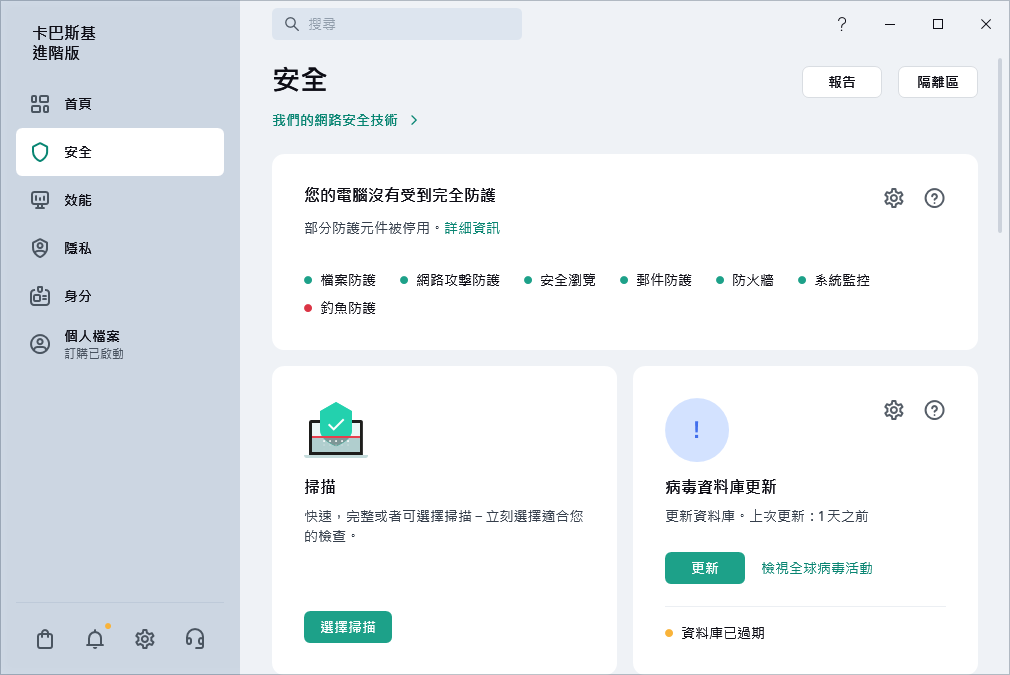1010x675 pixels.
Task: Click the headset support icon at bottom
Action: tap(194, 639)
